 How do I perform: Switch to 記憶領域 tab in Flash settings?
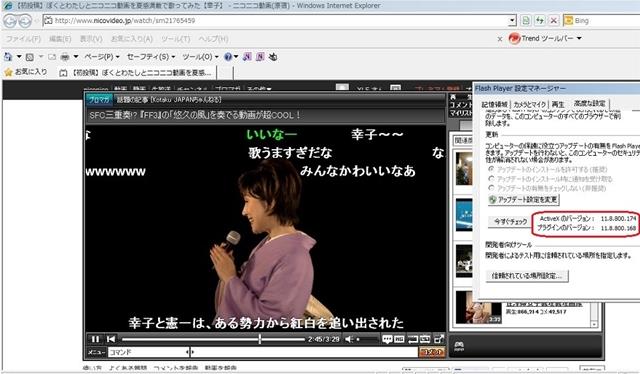pos(494,105)
